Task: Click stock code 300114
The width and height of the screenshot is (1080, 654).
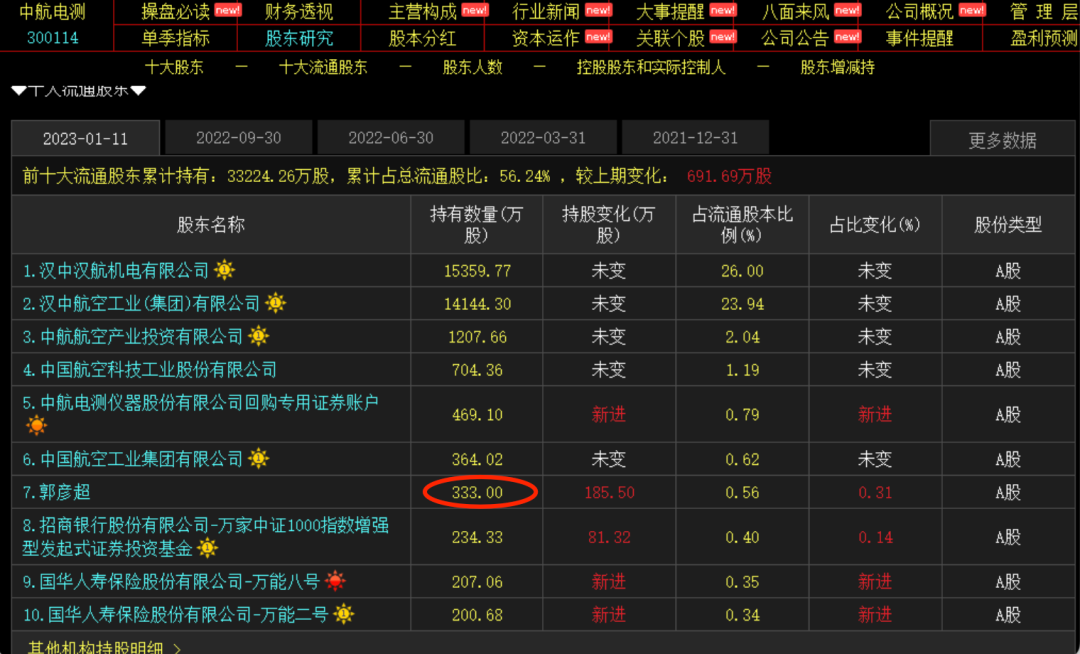Action: click(52, 38)
